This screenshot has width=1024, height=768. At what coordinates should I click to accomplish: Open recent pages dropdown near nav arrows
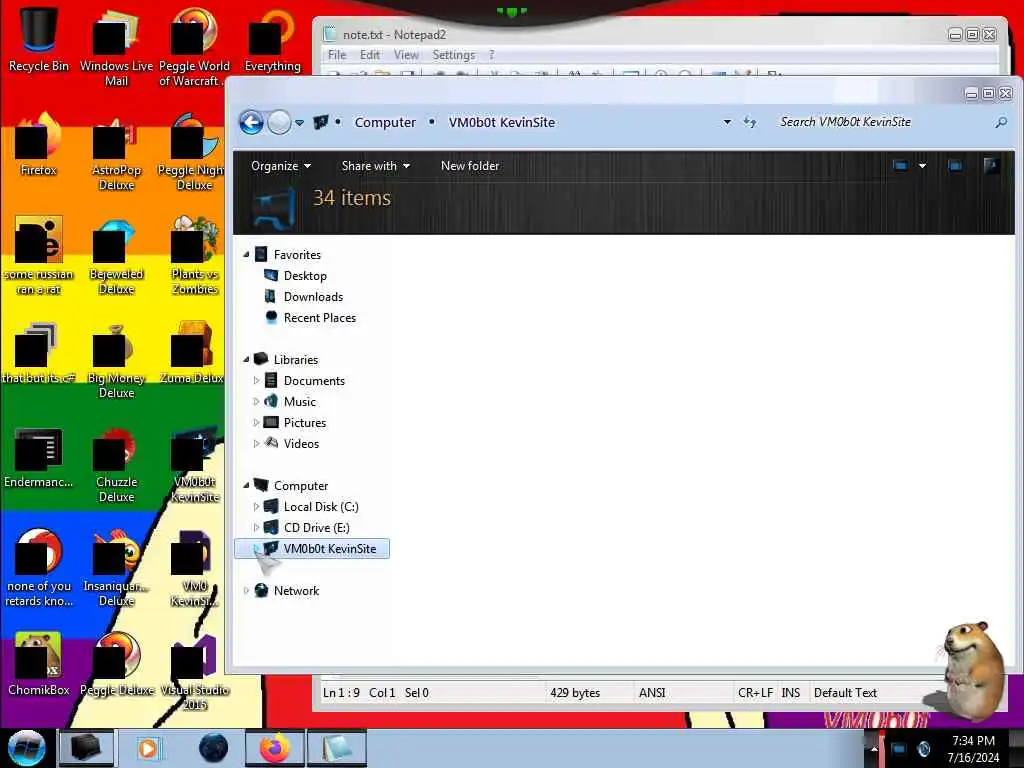point(299,123)
